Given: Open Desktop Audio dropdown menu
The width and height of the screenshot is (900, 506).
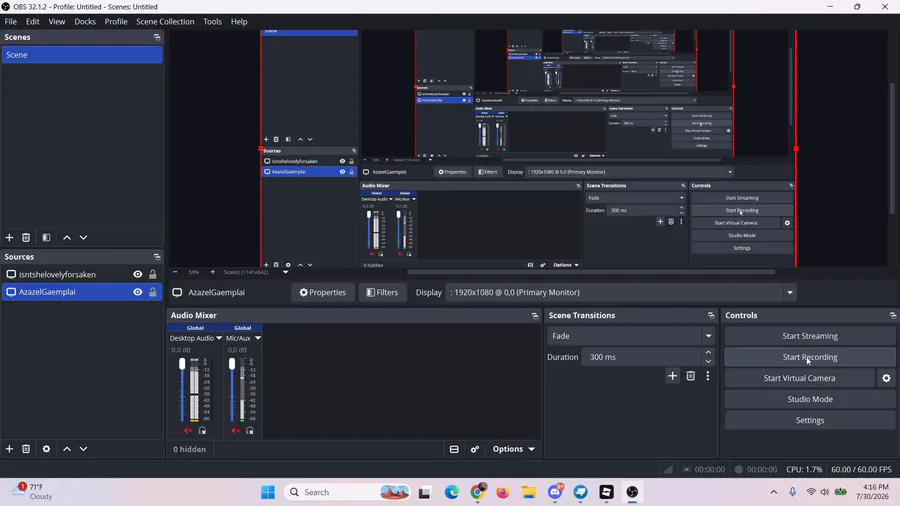Looking at the screenshot, I should pyautogui.click(x=219, y=338).
